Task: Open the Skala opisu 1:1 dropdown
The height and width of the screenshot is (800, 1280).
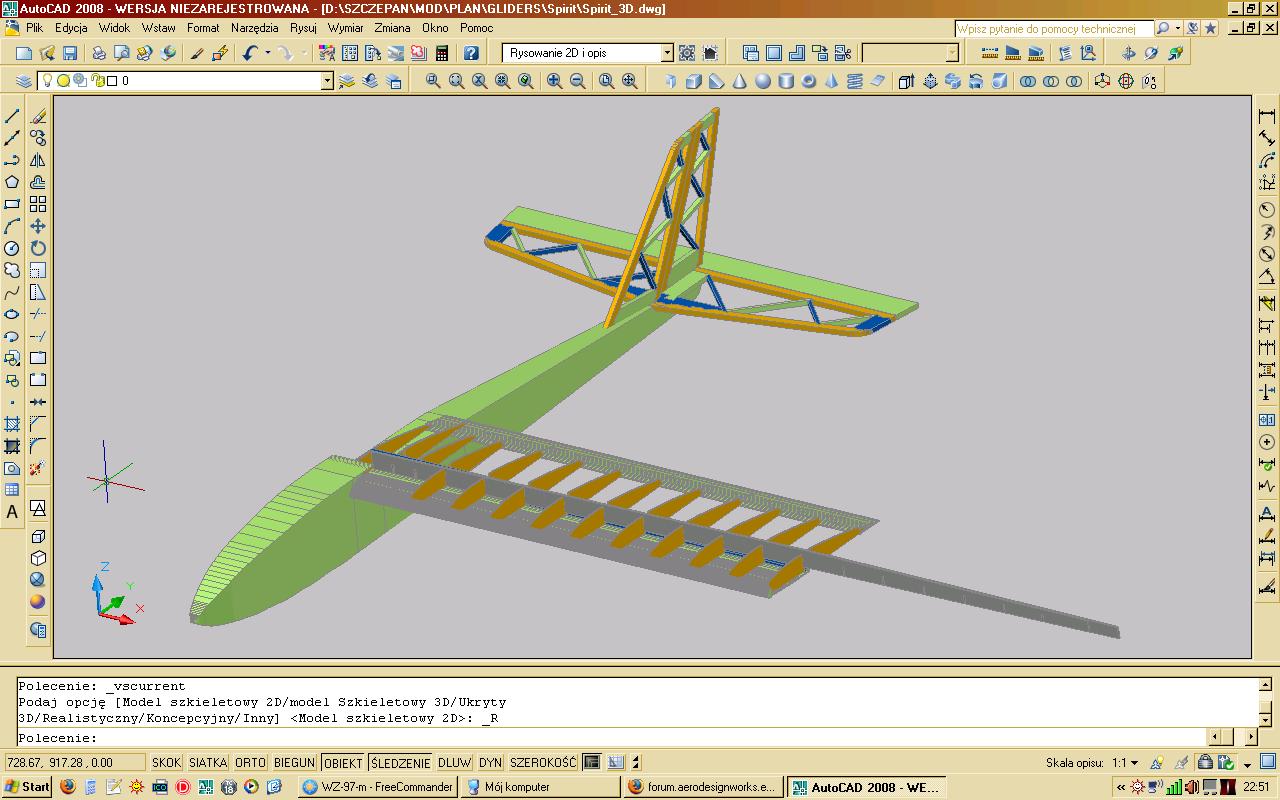Action: coord(1134,763)
